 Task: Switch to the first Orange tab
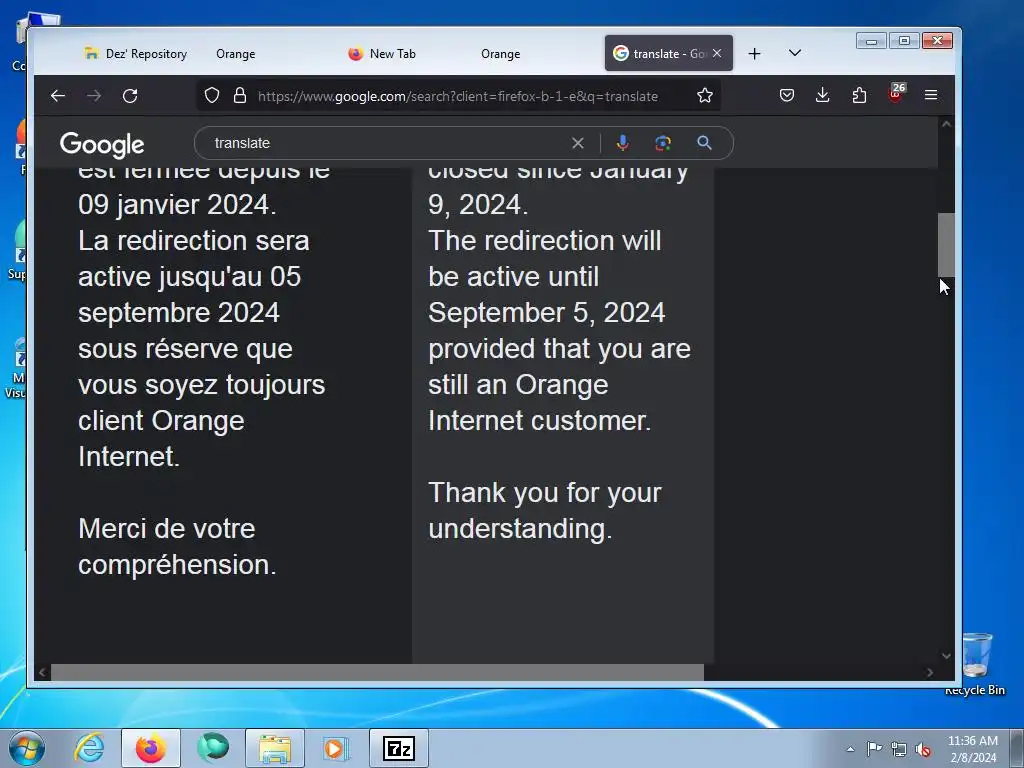[x=236, y=54]
